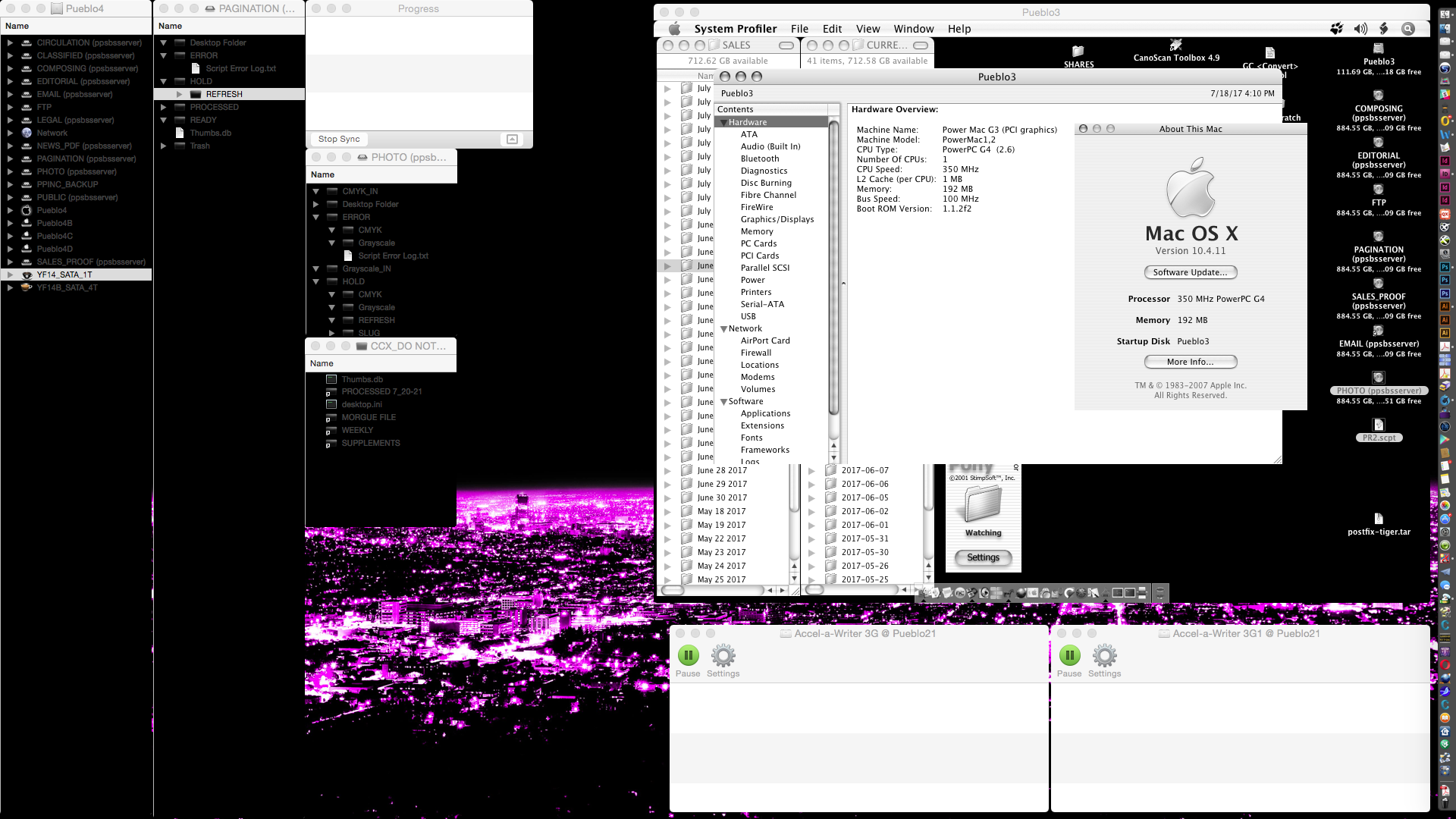This screenshot has height=819, width=1456.
Task: Click the Name column header in Pueblo4
Action: [76, 26]
